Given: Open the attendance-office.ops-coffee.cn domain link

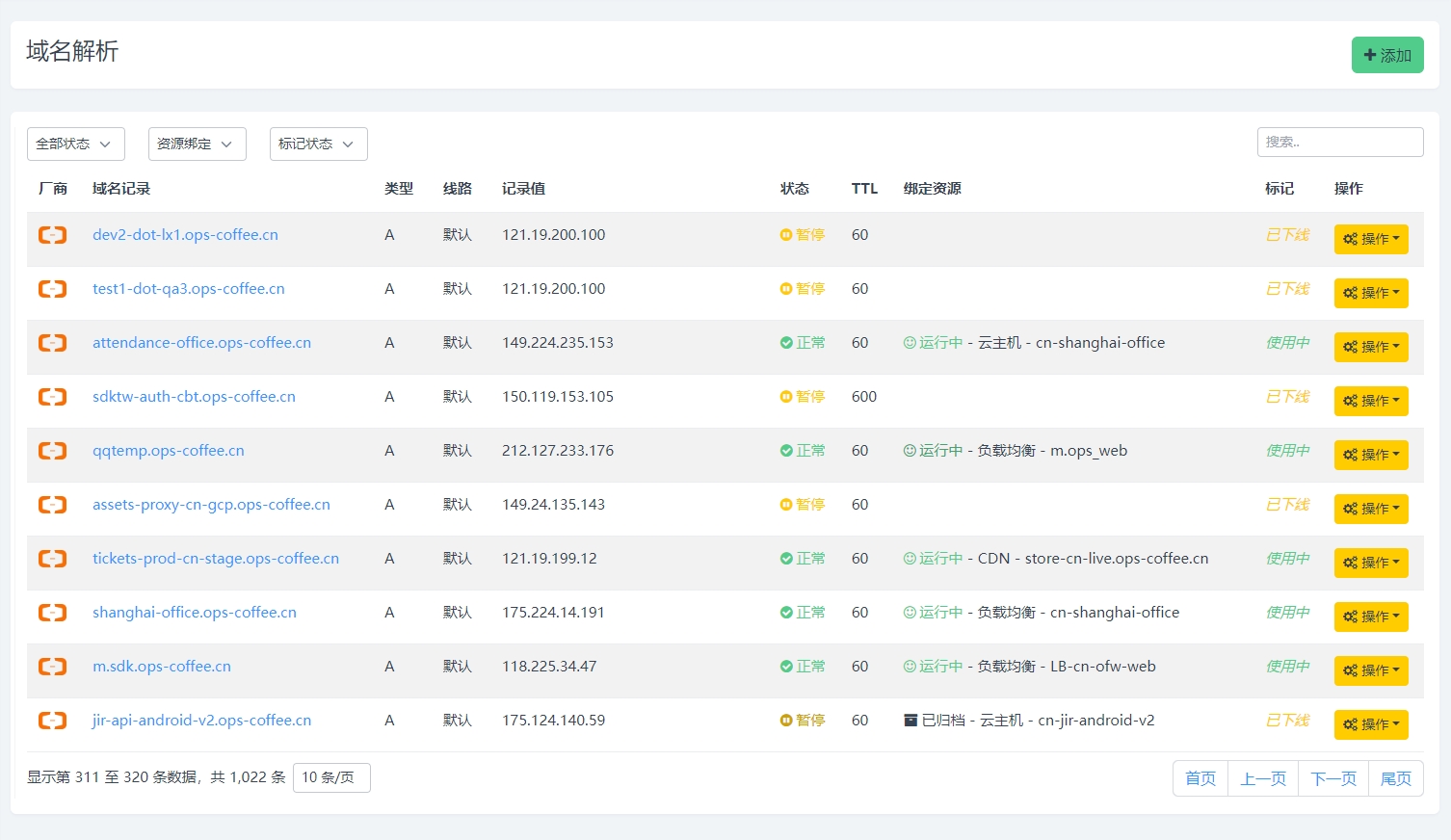Looking at the screenshot, I should point(201,343).
